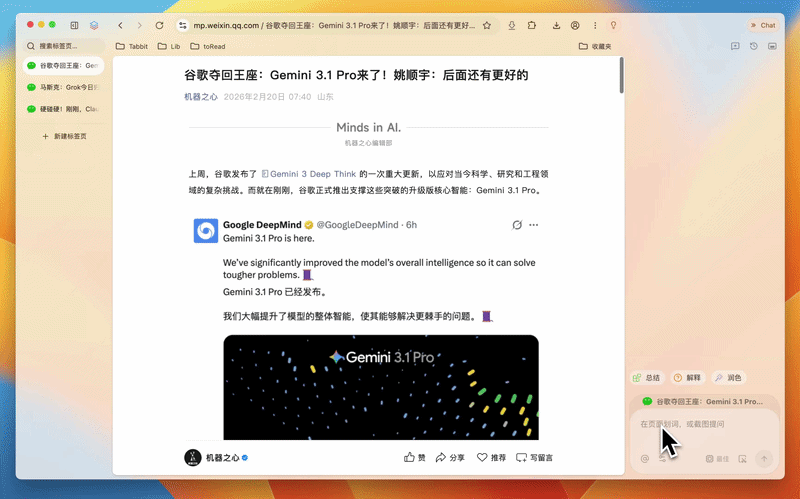Screen dimensions: 800x499
Task: Click the page reload icon
Action: pos(159,25)
